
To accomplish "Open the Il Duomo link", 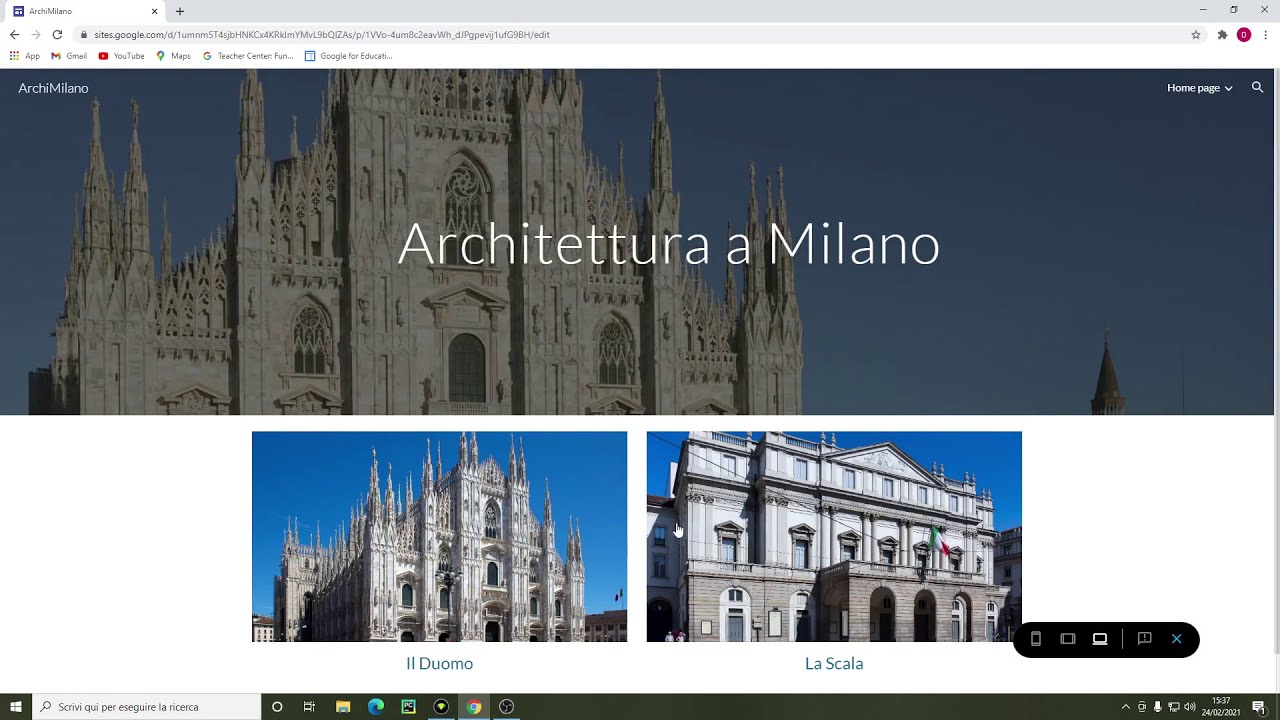I will pyautogui.click(x=439, y=663).
